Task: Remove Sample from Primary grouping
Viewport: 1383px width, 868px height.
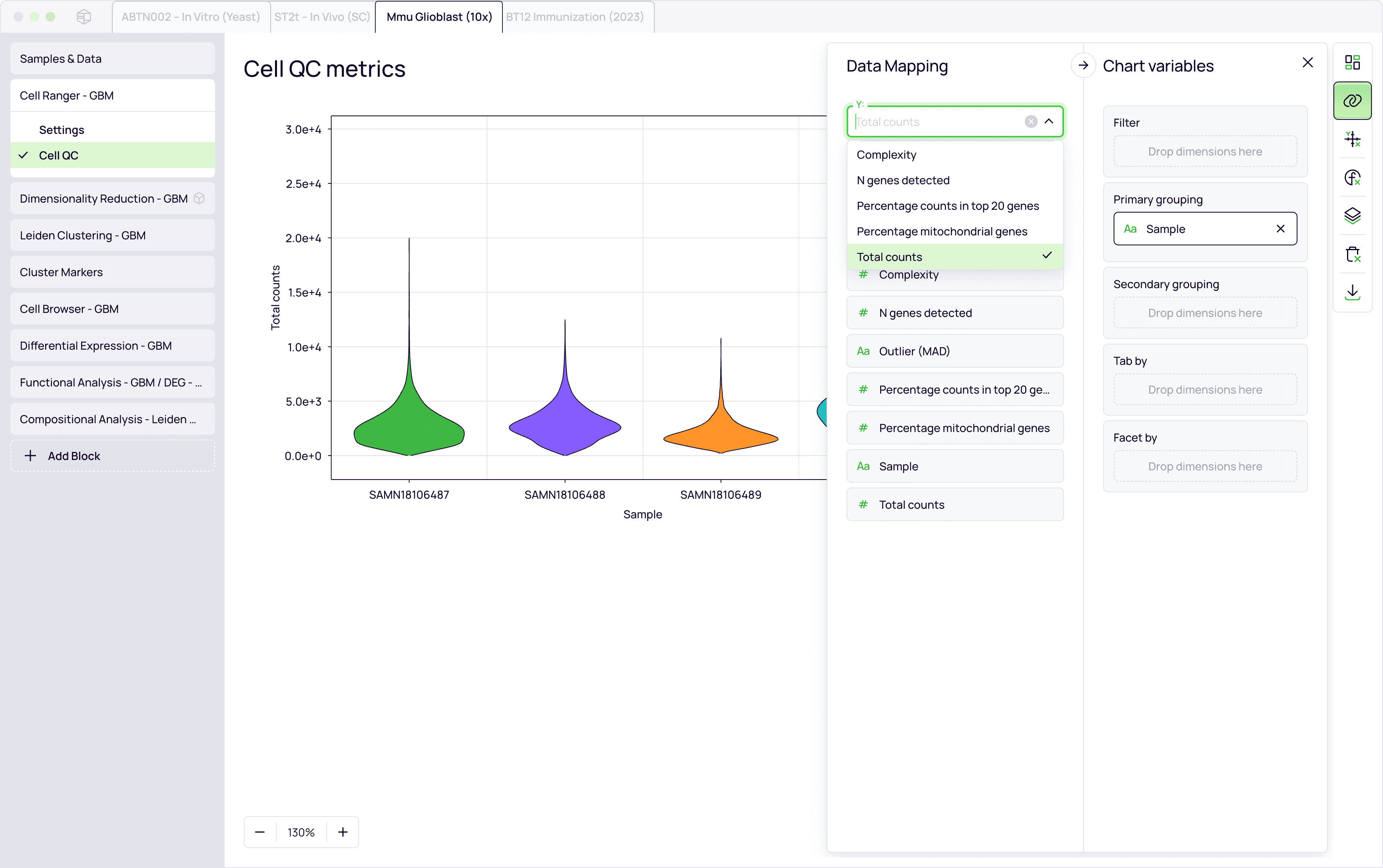Action: tap(1279, 229)
